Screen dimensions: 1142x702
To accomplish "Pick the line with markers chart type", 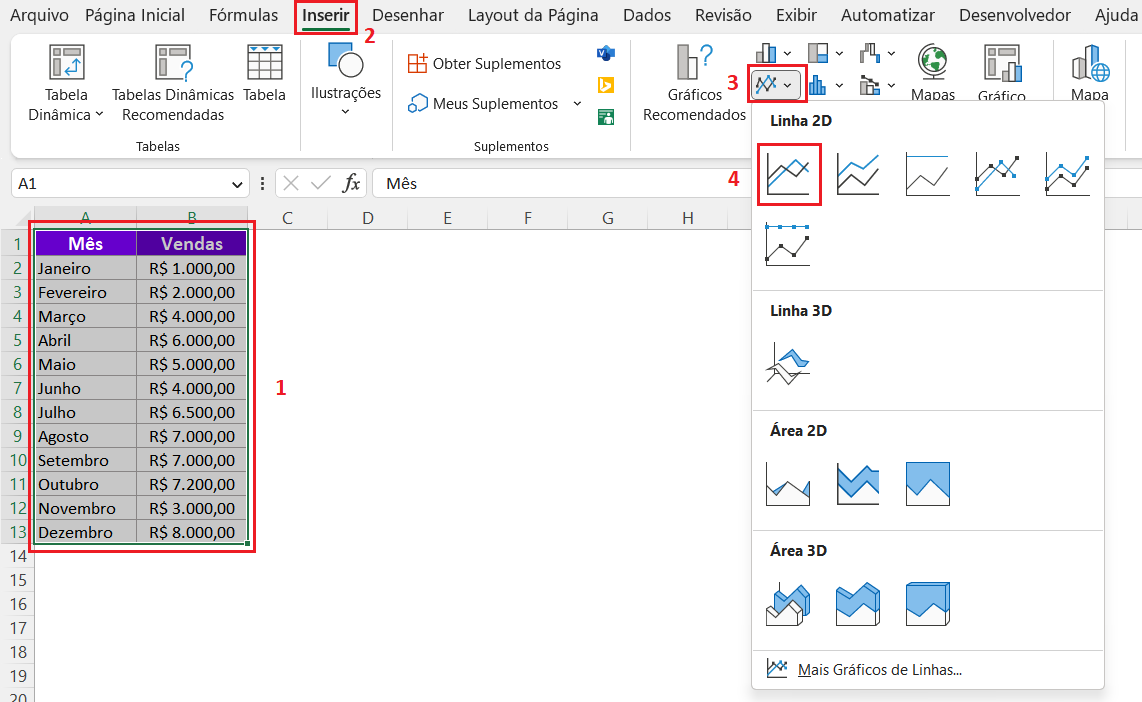I will [x=997, y=174].
